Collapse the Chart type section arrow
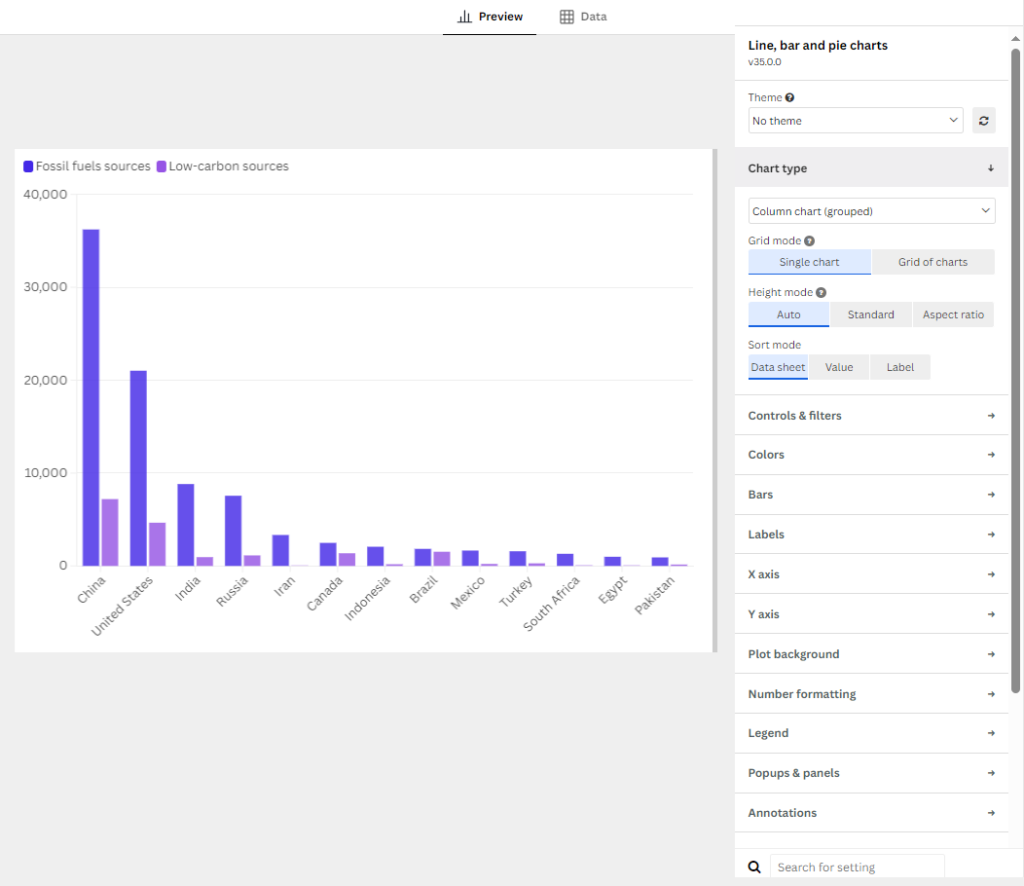Screen dimensions: 1024x886 point(991,168)
